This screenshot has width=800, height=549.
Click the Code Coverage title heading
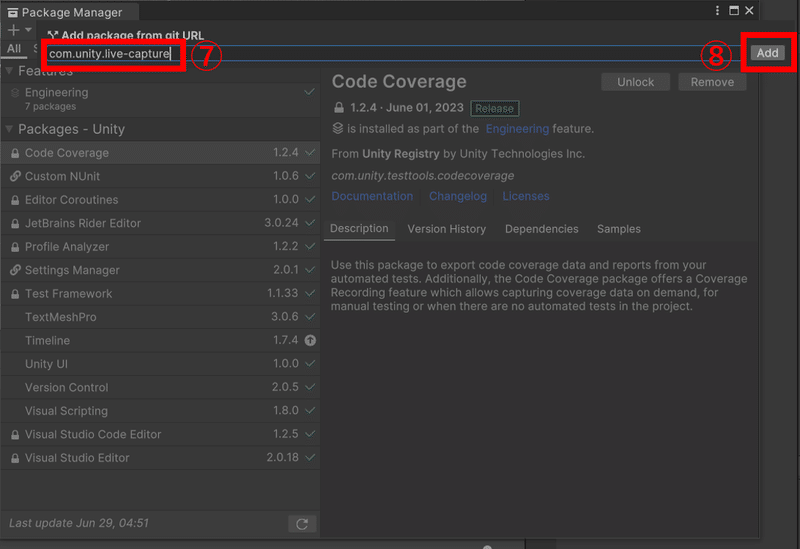coord(399,82)
